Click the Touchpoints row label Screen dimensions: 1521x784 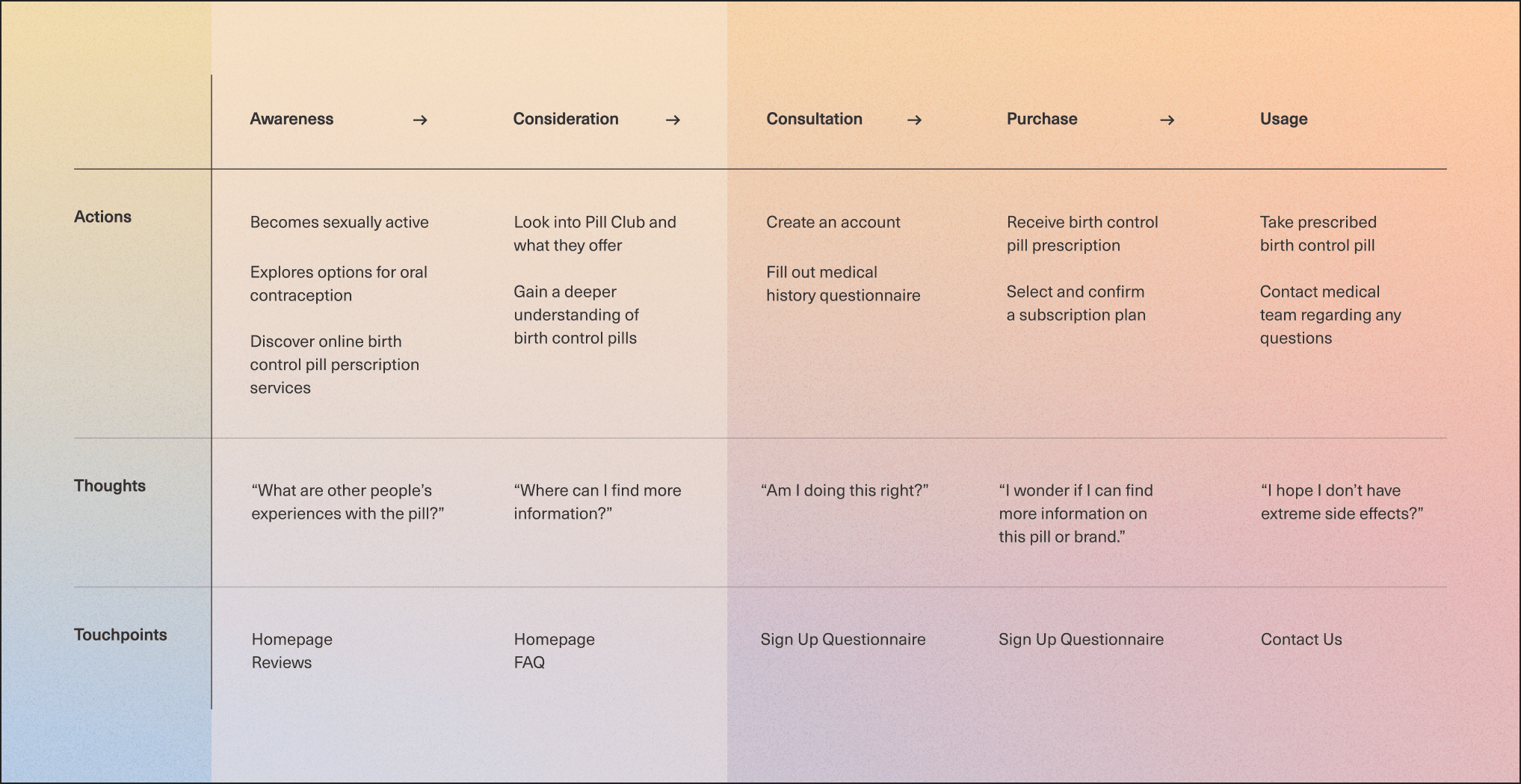coord(120,635)
